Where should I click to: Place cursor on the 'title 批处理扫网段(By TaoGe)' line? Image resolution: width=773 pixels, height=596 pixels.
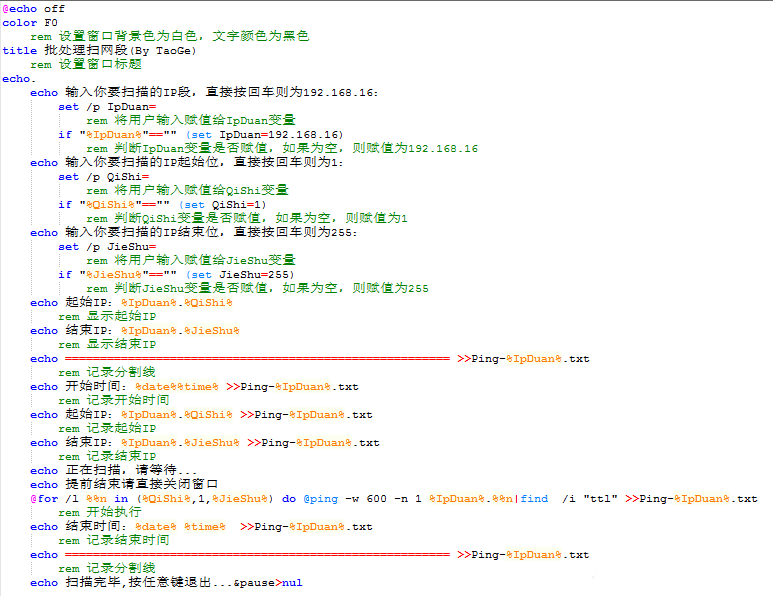coord(99,50)
